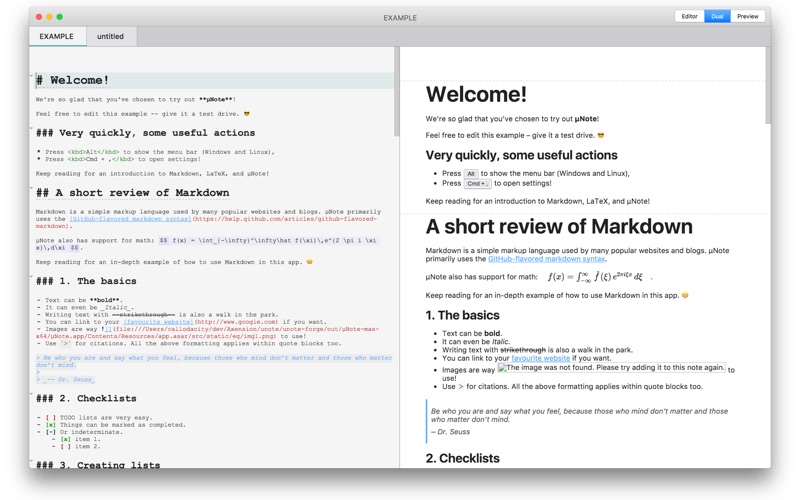Image resolution: width=800 pixels, height=500 pixels.
Task: Minimize the window with the yellow button
Action: tap(49, 17)
